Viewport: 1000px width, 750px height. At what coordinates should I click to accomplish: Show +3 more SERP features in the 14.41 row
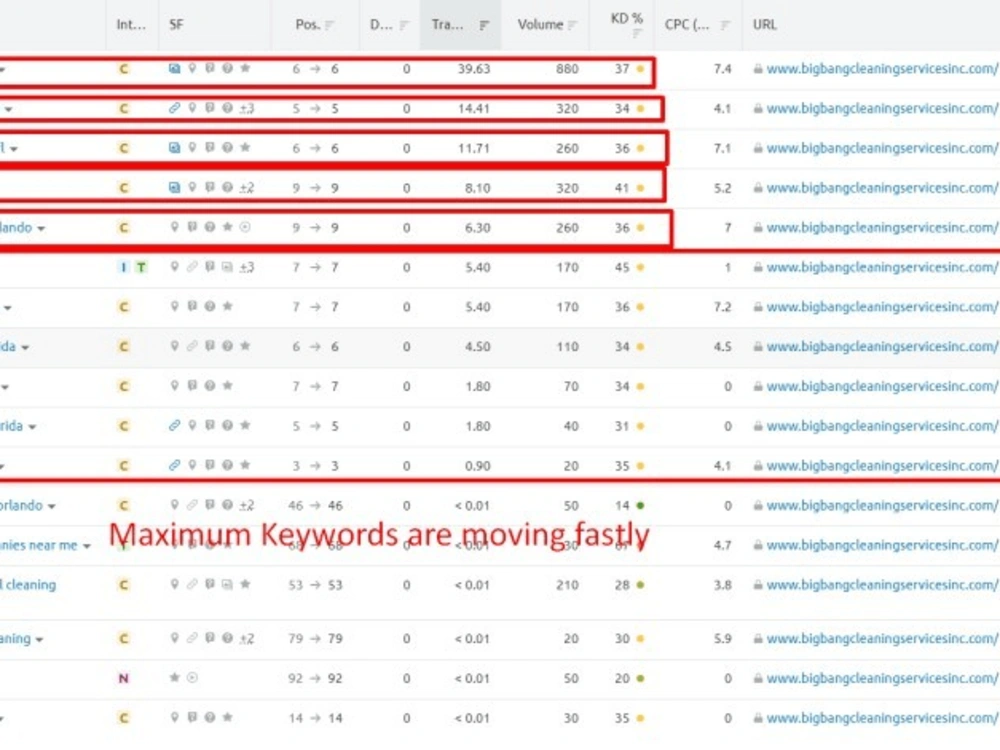coord(247,108)
